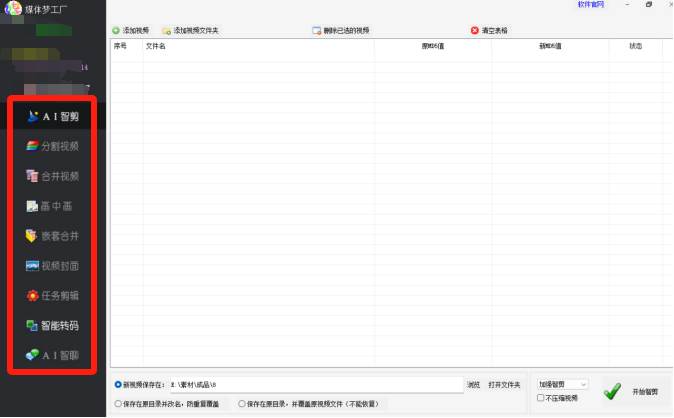
Task: Restore down the 媒体梦工厂 window
Action: (x=649, y=4)
